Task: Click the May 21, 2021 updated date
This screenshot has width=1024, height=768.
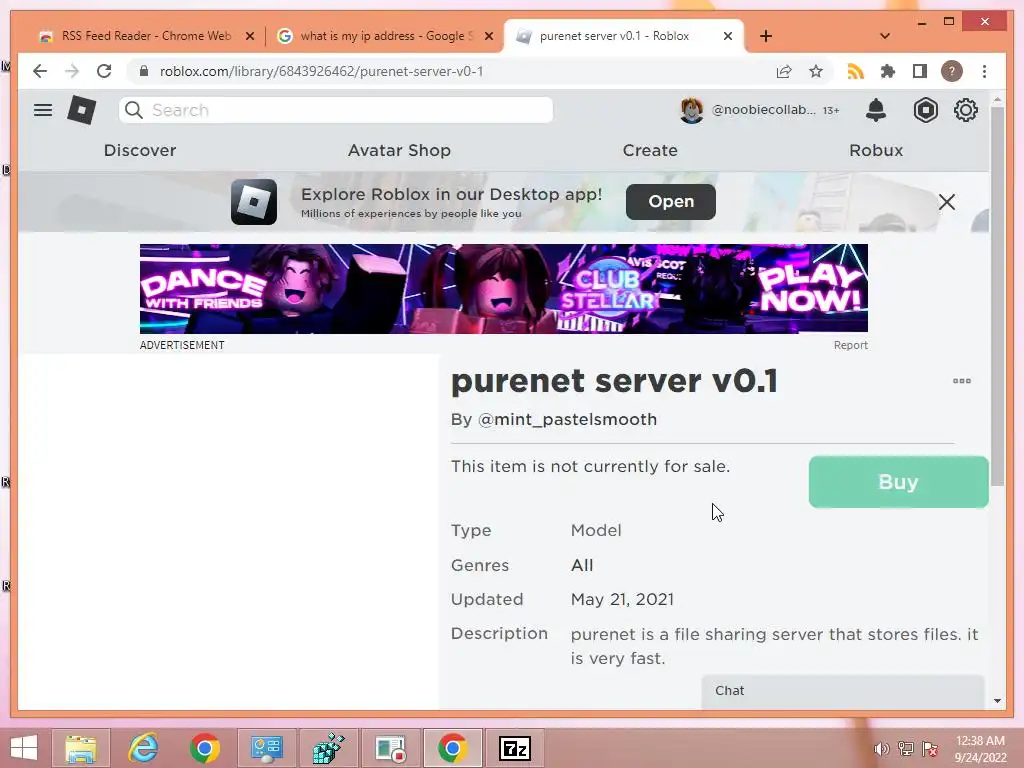Action: [x=622, y=600]
